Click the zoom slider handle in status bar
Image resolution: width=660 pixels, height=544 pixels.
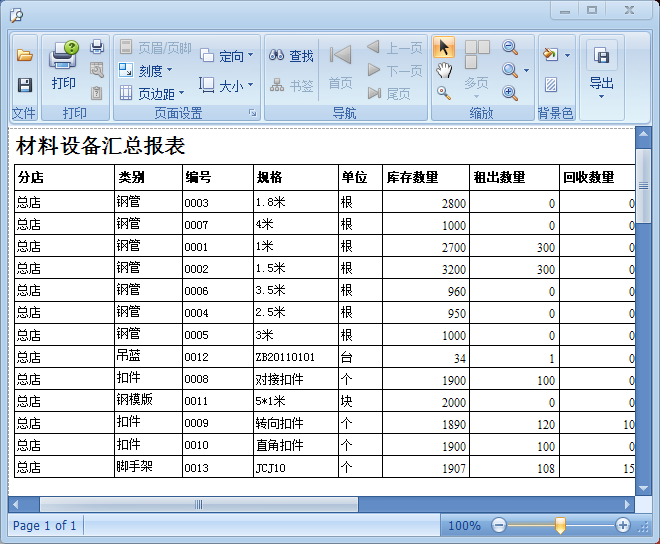coord(560,525)
